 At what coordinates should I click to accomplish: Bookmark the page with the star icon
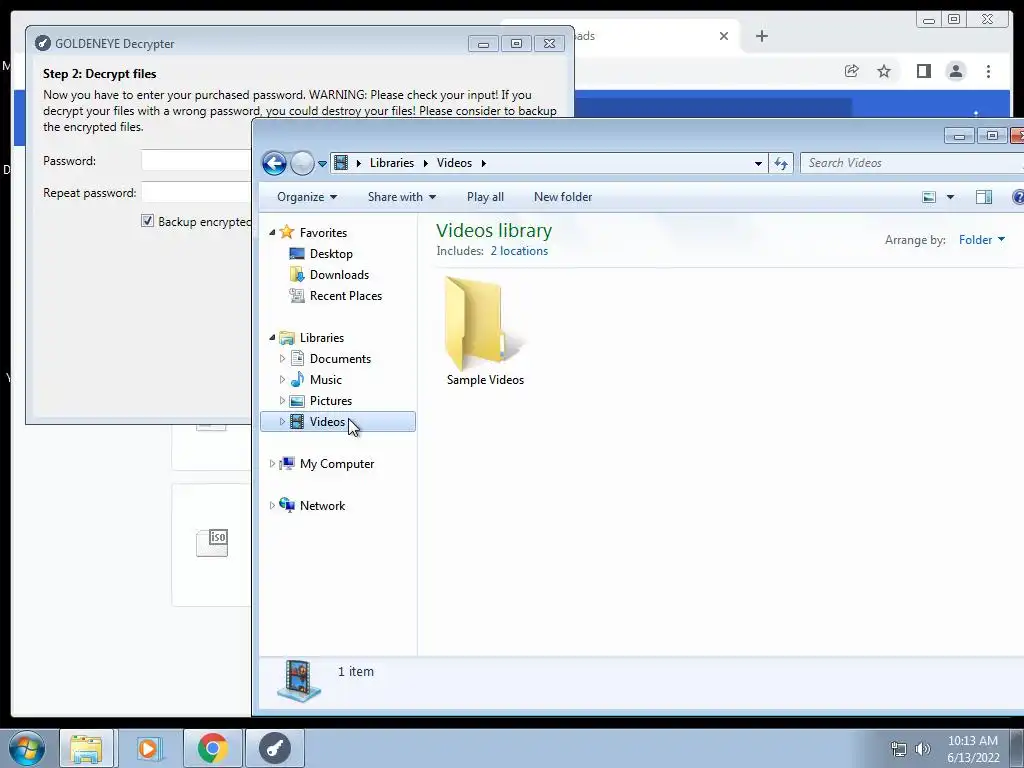[884, 71]
